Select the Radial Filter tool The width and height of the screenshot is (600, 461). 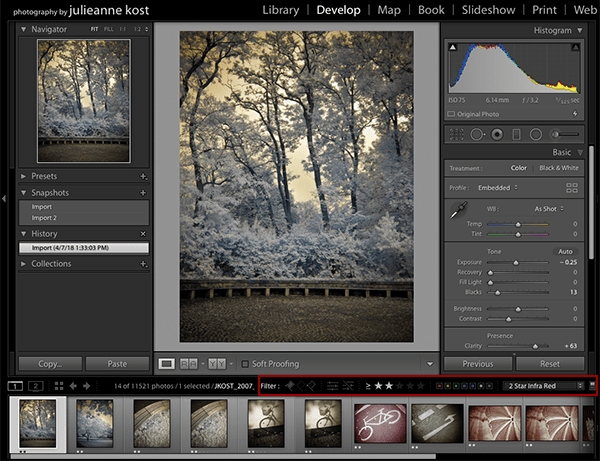tap(536, 134)
